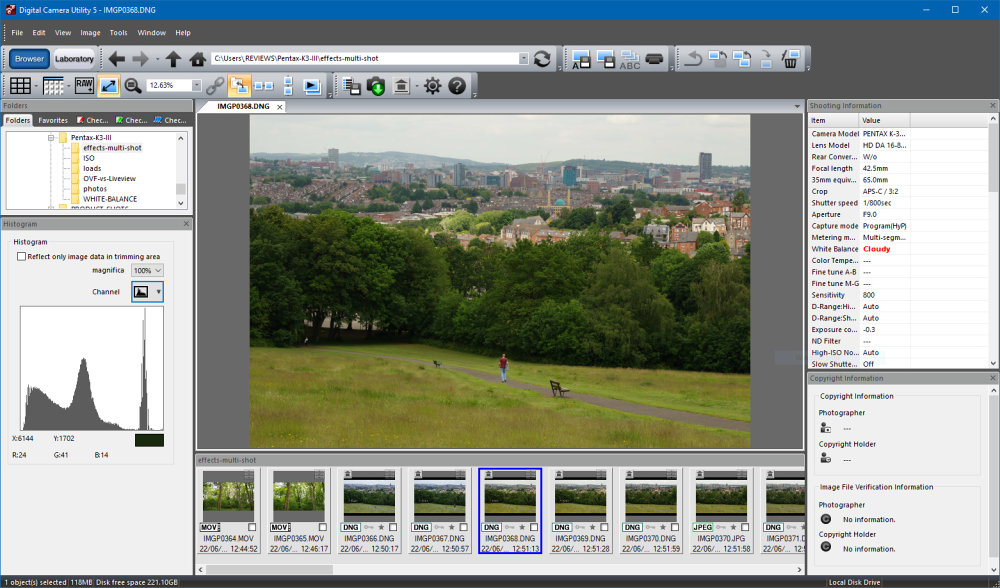1000x588 pixels.
Task: Enable Reflect only image data in trimming area
Action: tap(22, 256)
